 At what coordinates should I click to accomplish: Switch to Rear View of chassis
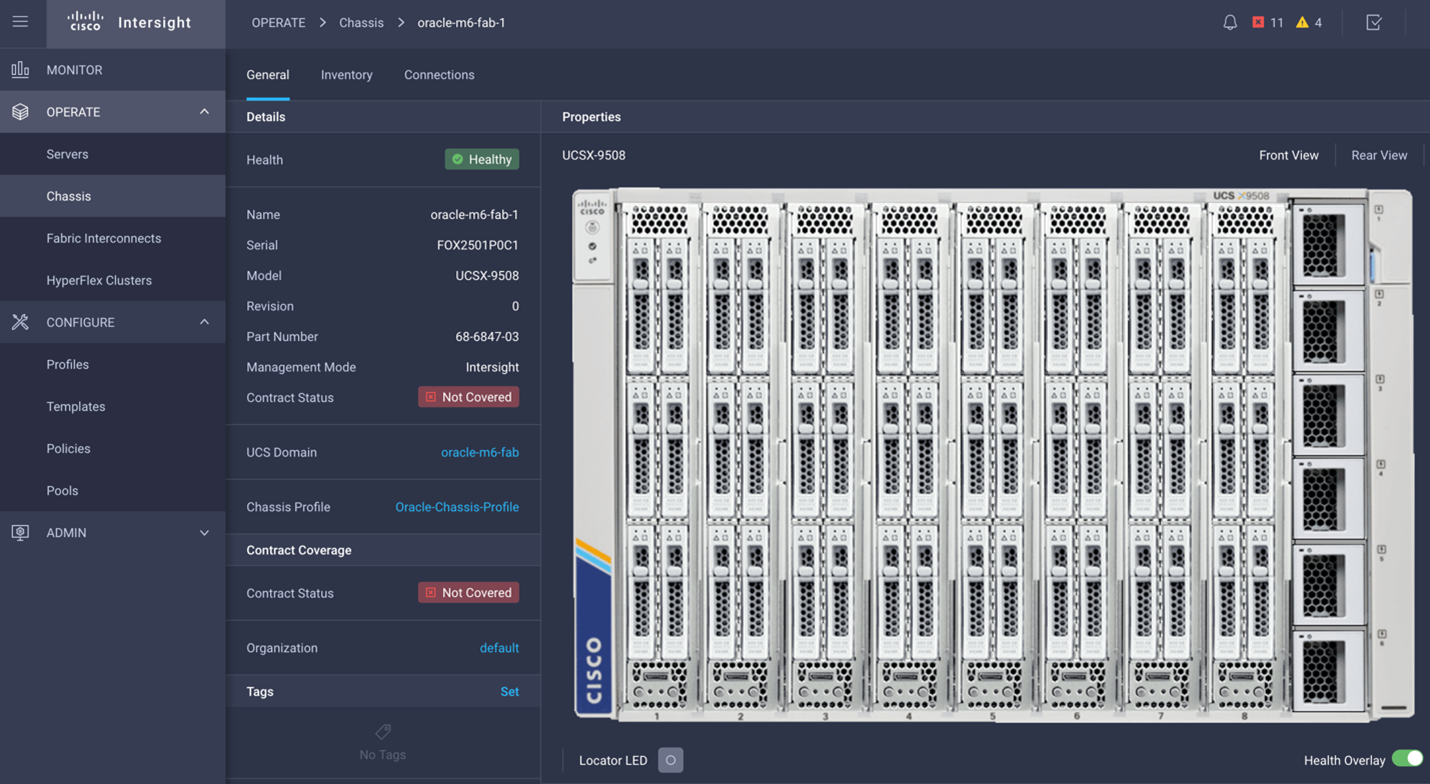tap(1378, 155)
